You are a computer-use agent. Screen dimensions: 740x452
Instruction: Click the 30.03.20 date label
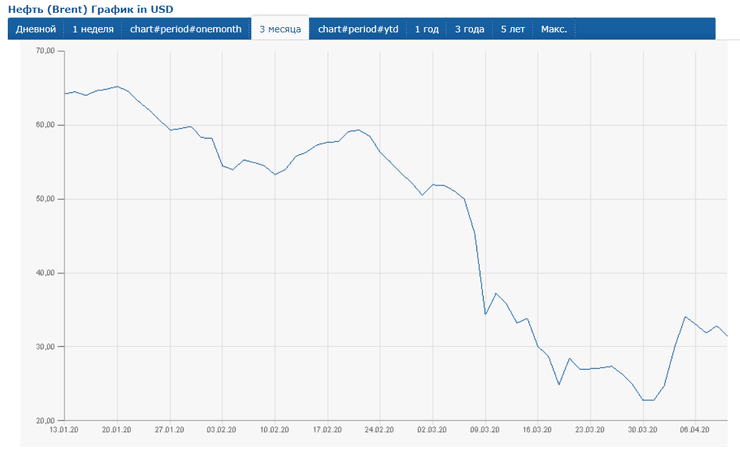(x=642, y=430)
